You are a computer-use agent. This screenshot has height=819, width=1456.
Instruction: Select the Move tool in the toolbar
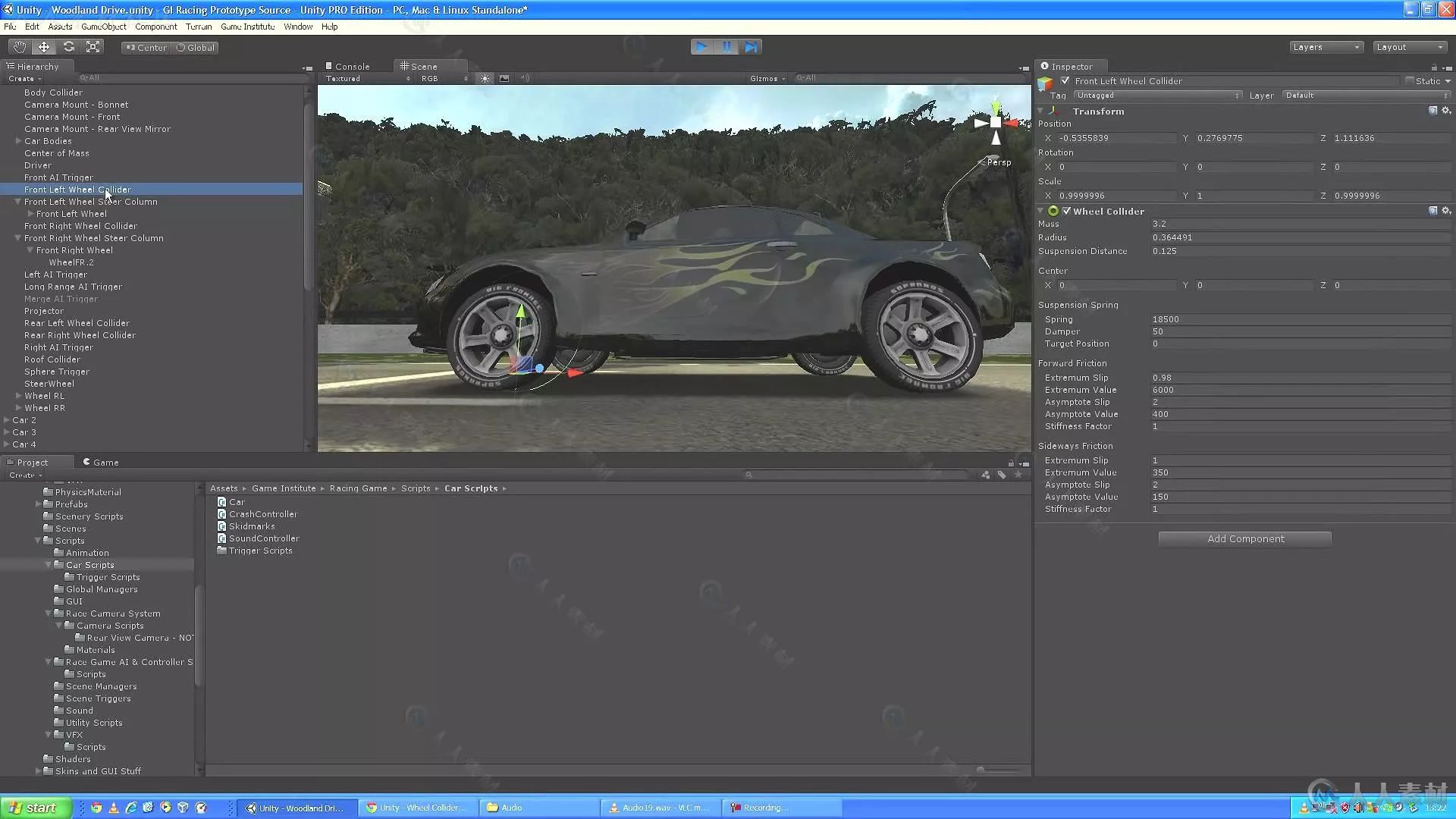tap(44, 47)
